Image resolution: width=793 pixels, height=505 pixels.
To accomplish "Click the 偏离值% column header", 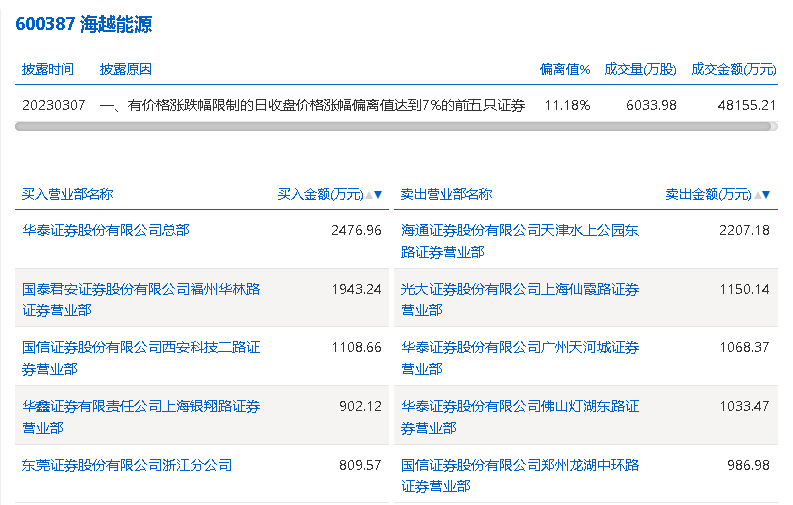I will (565, 69).
